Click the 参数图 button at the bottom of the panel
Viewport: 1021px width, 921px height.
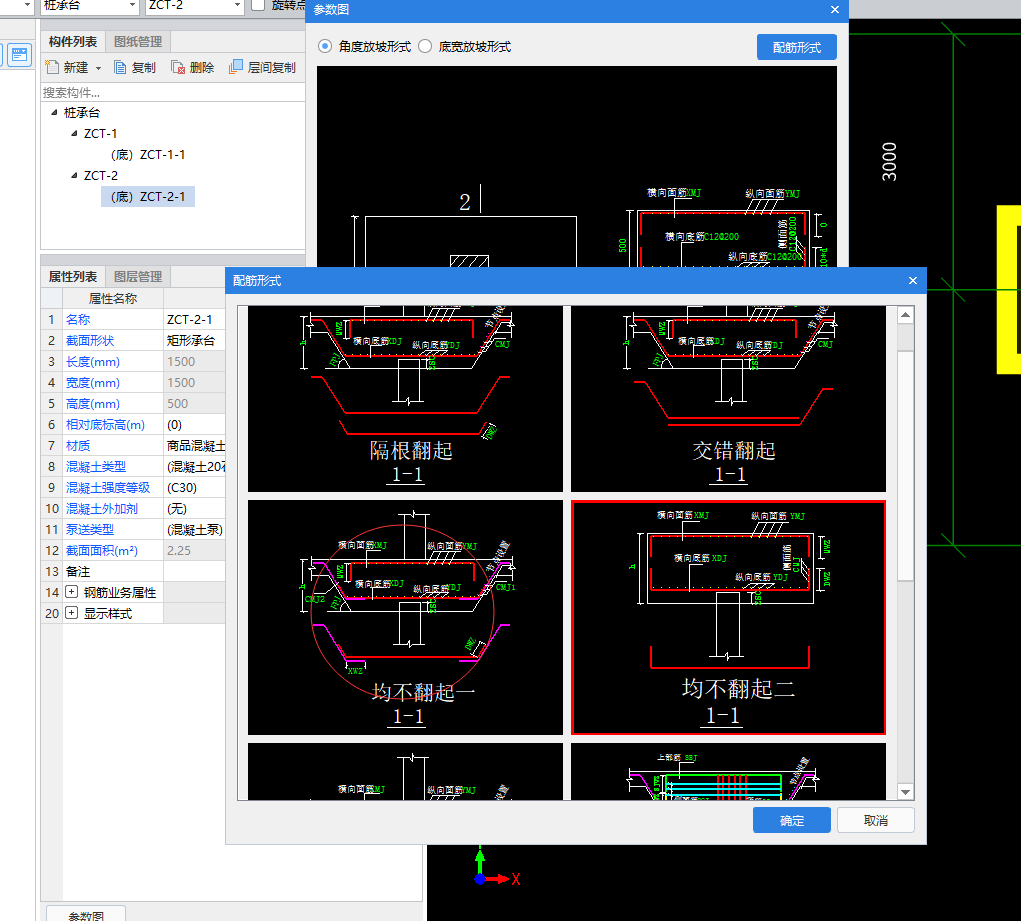tap(86, 914)
